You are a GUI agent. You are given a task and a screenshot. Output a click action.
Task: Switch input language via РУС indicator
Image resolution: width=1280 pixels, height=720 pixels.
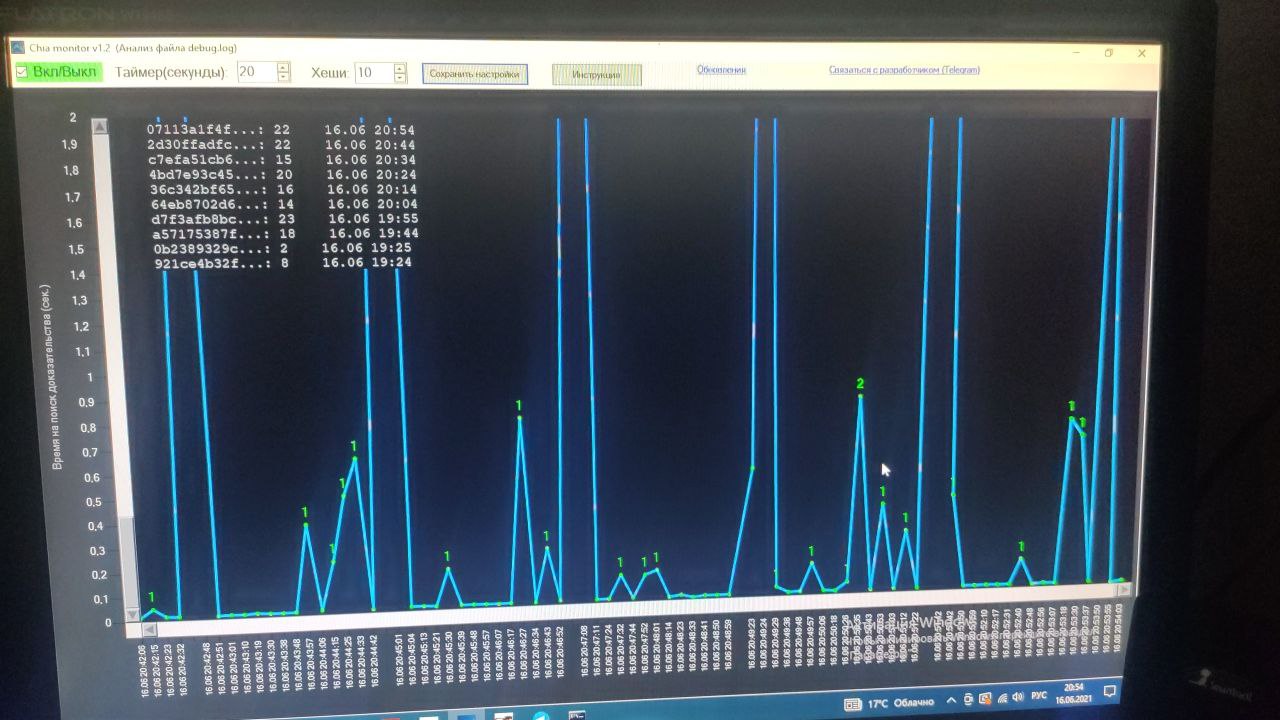pos(1039,696)
